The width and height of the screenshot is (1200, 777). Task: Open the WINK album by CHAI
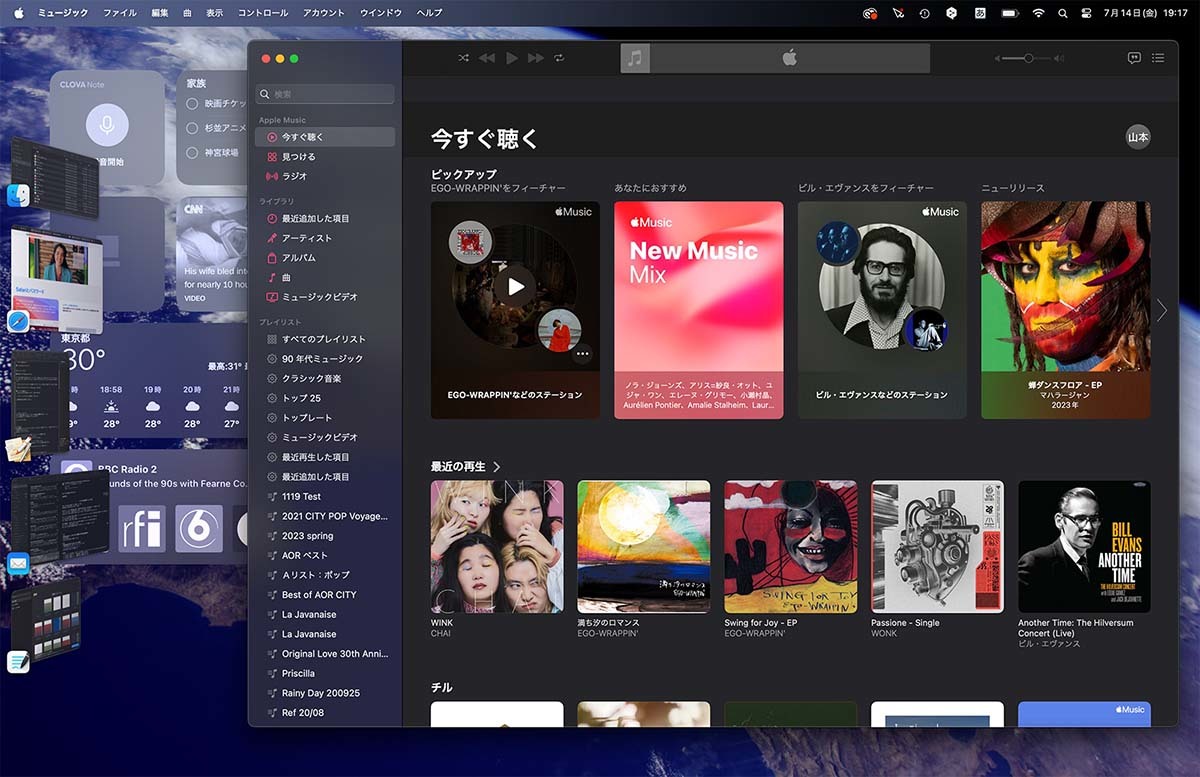pos(497,547)
